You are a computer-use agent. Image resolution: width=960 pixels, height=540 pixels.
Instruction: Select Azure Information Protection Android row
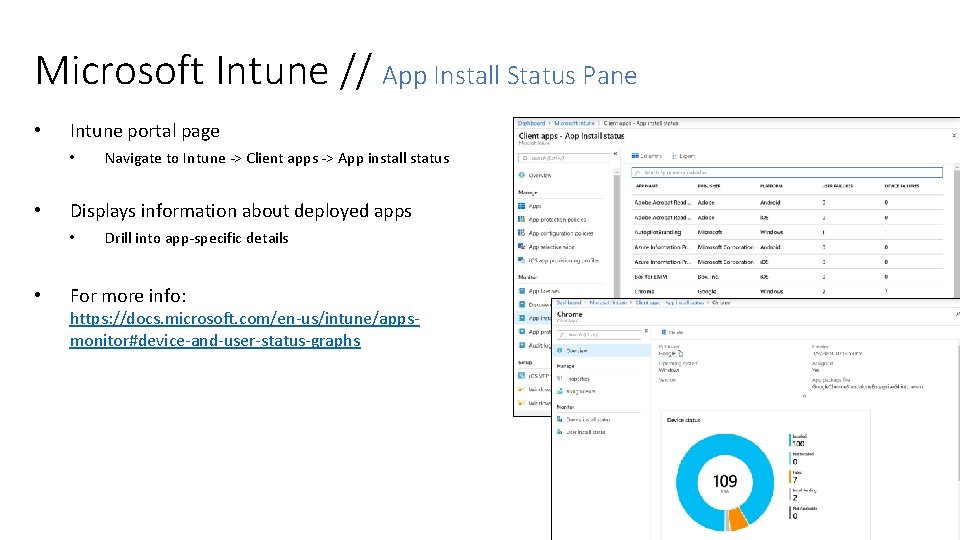(x=787, y=247)
